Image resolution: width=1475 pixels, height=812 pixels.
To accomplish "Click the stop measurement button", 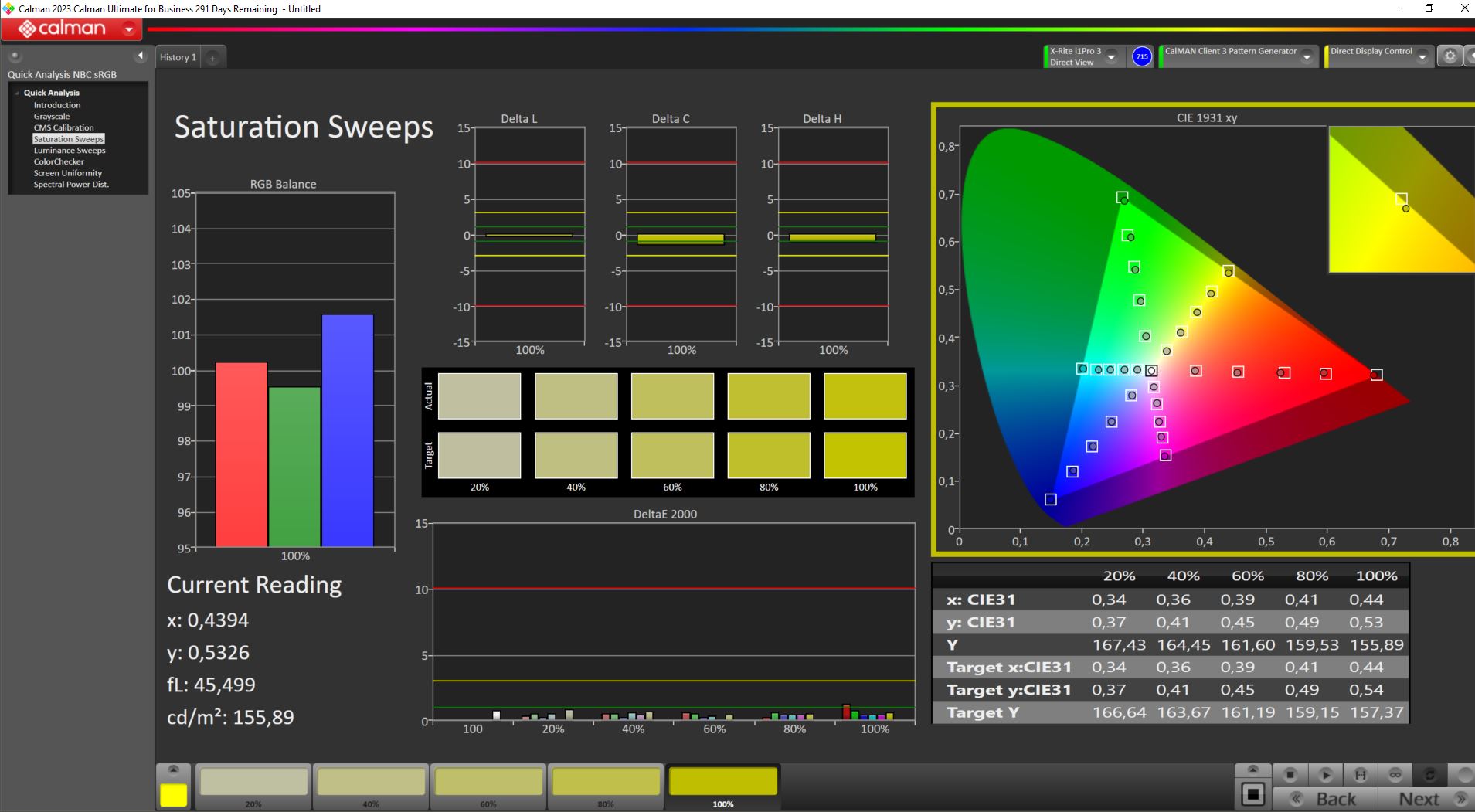I will [1290, 774].
